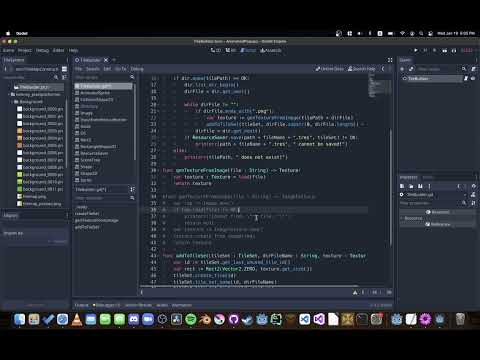Save the edited resource in the Inspector

tap(420, 186)
